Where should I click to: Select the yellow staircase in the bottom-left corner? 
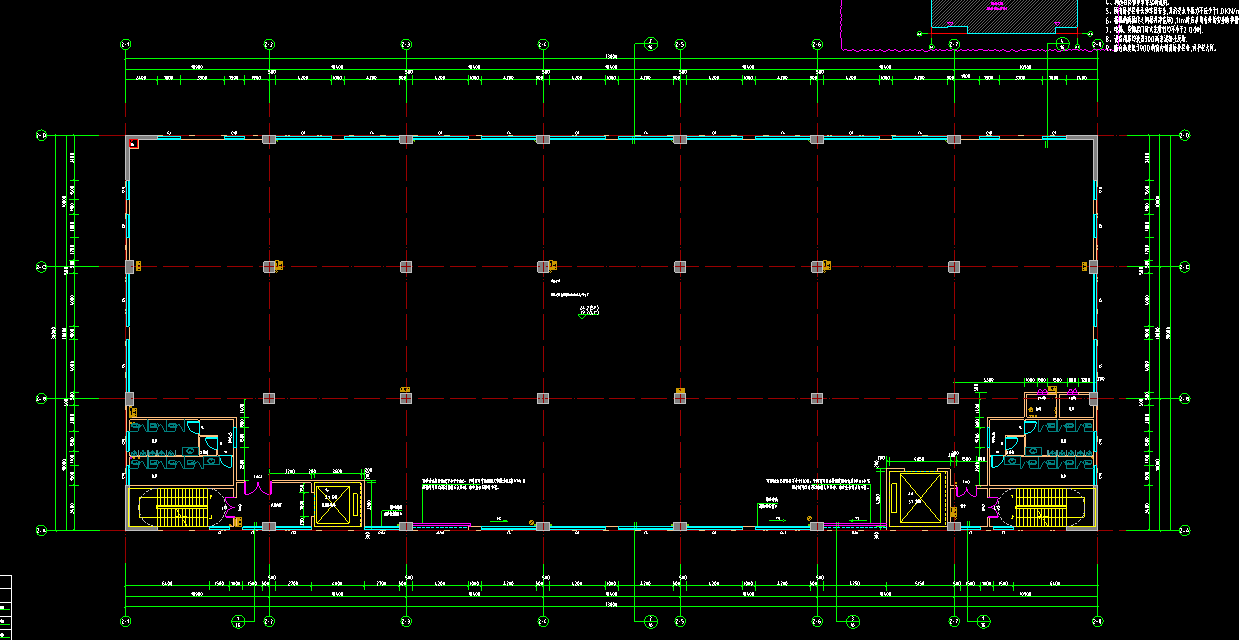point(179,508)
